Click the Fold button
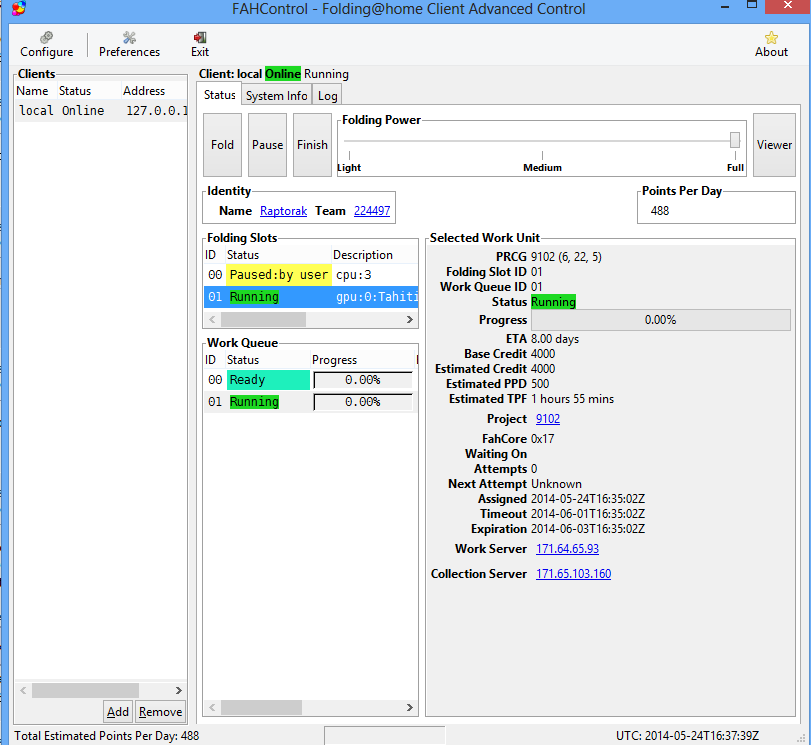This screenshot has height=745, width=811. click(222, 145)
